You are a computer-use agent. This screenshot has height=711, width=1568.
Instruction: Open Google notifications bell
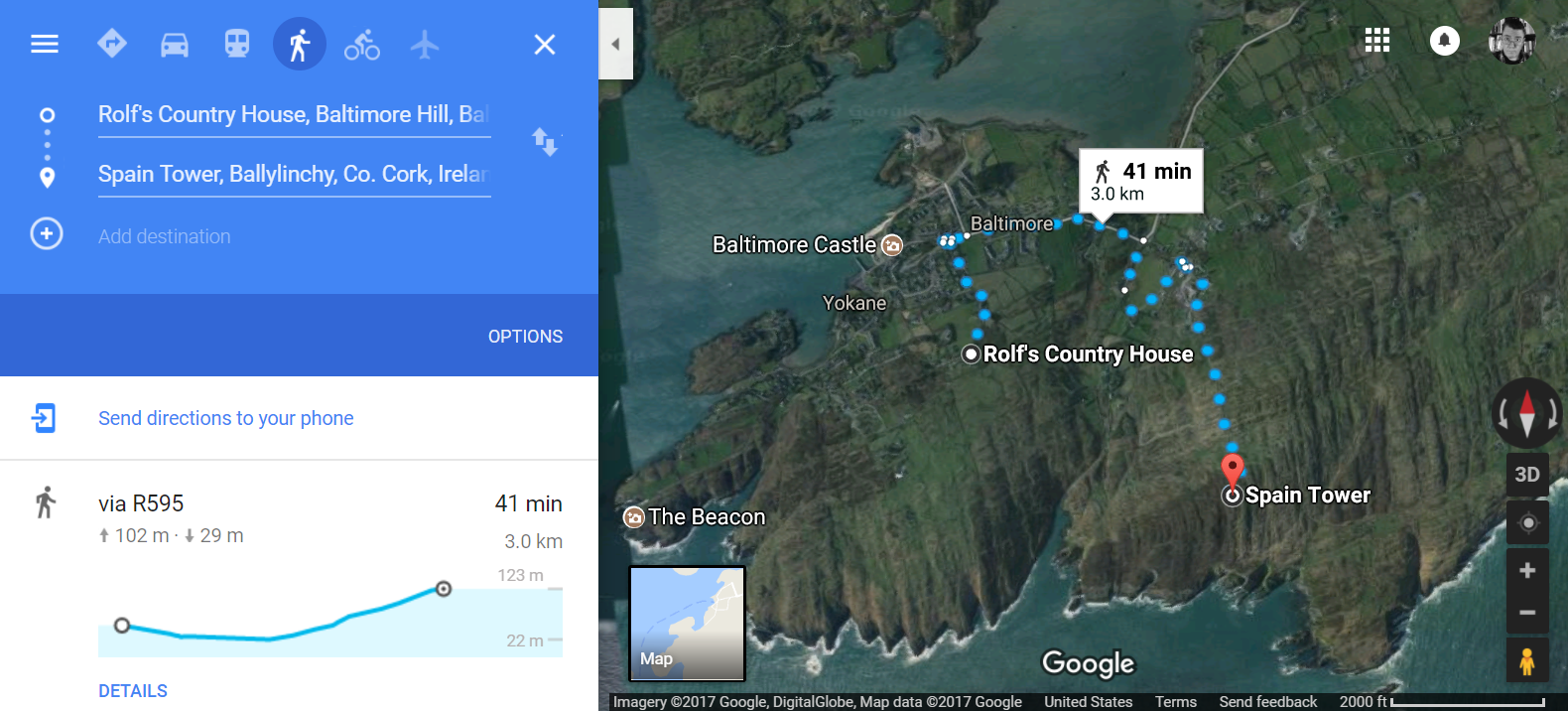1445,41
